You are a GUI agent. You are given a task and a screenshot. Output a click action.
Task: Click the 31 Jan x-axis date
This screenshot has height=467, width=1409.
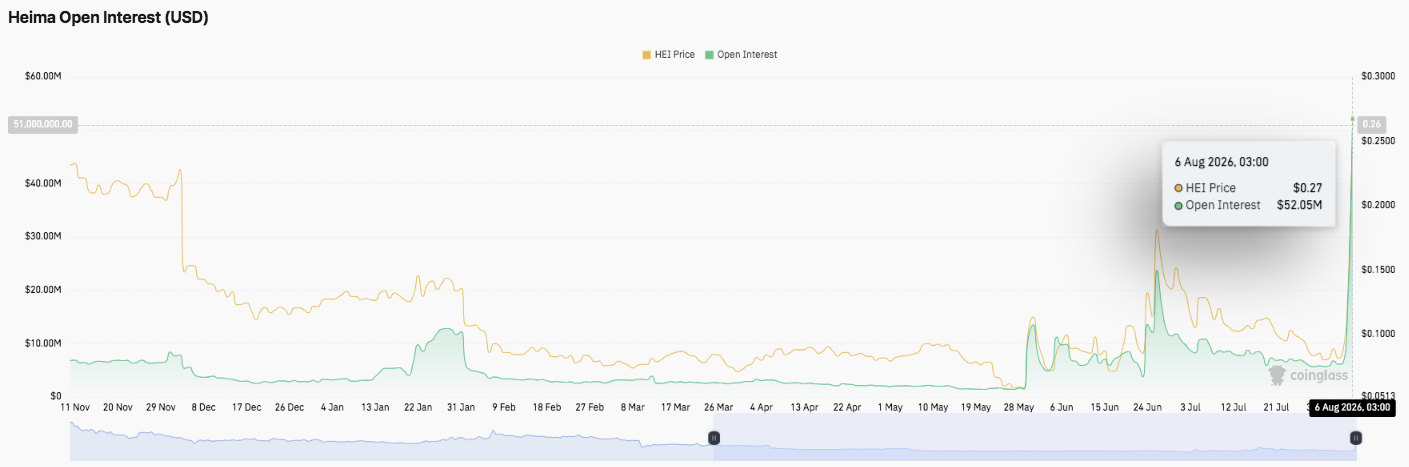pos(461,408)
